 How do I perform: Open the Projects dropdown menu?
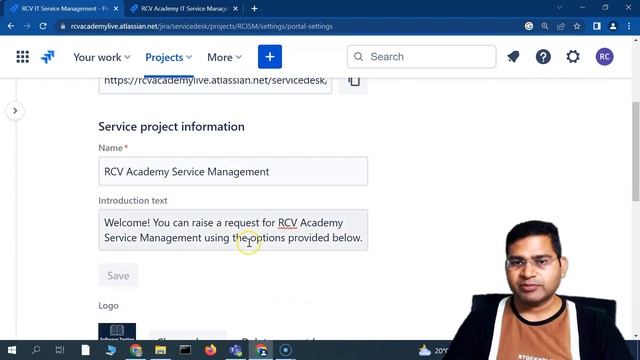[169, 57]
